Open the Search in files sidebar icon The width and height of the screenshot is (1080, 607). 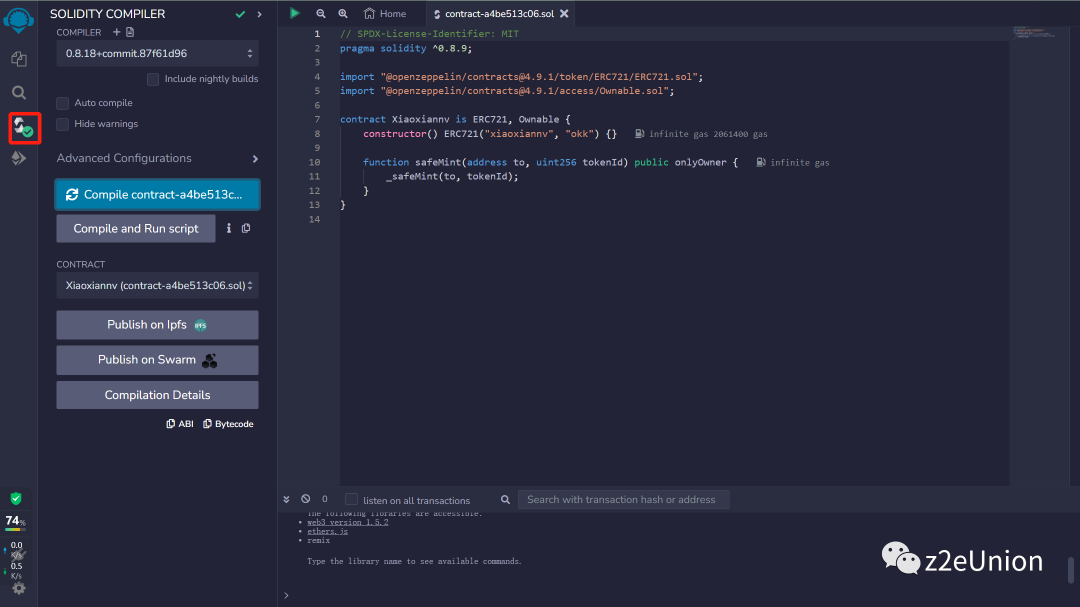click(x=18, y=92)
